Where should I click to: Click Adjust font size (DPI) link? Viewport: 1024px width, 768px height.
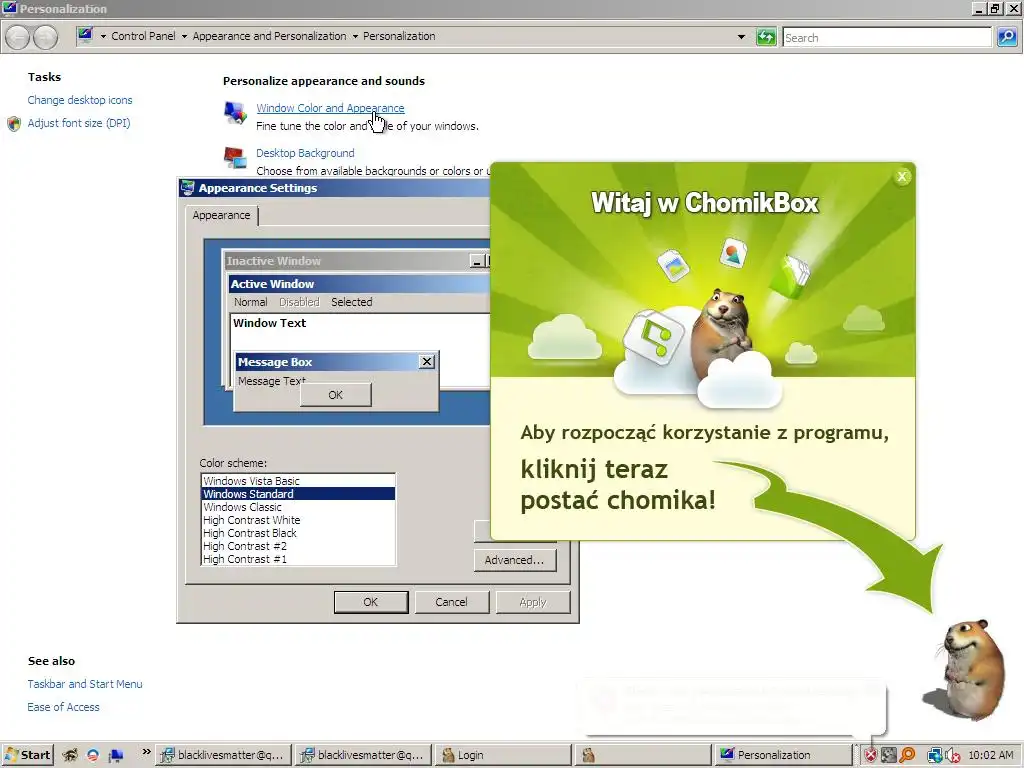pos(78,123)
